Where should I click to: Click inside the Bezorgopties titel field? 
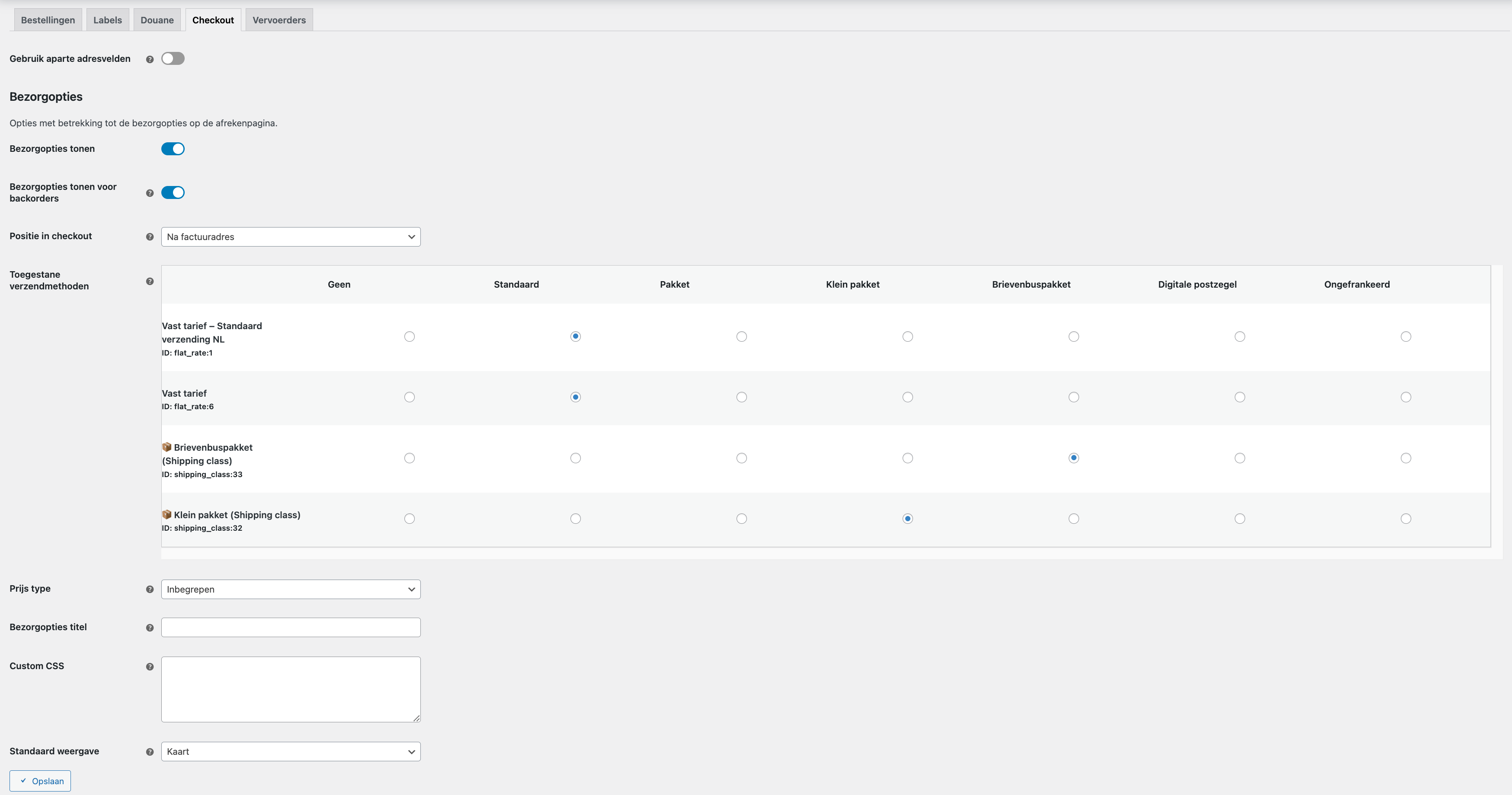coord(291,627)
